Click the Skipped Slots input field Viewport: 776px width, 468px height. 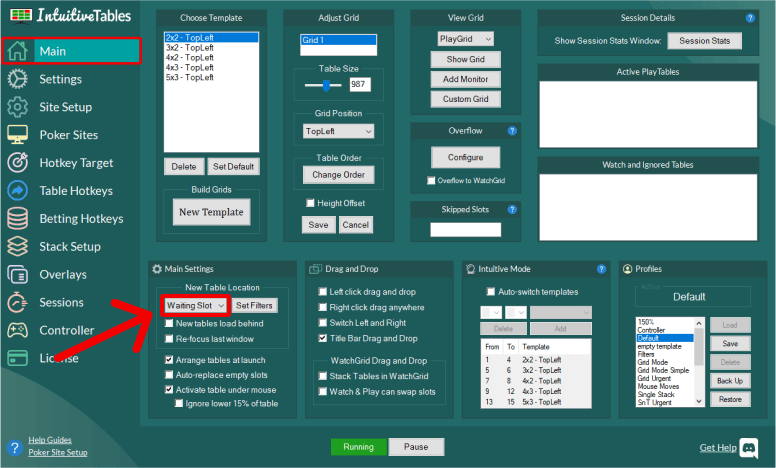click(x=465, y=230)
